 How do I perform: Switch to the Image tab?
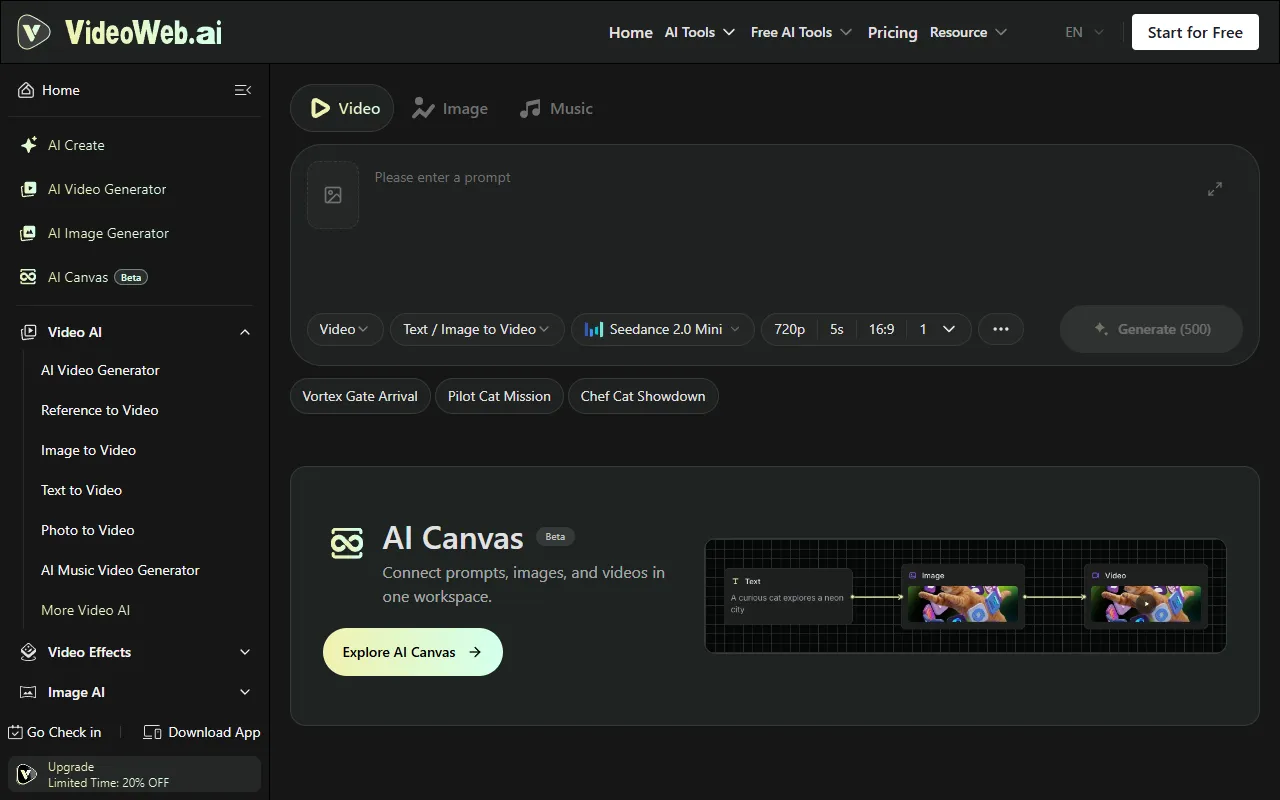click(x=450, y=108)
